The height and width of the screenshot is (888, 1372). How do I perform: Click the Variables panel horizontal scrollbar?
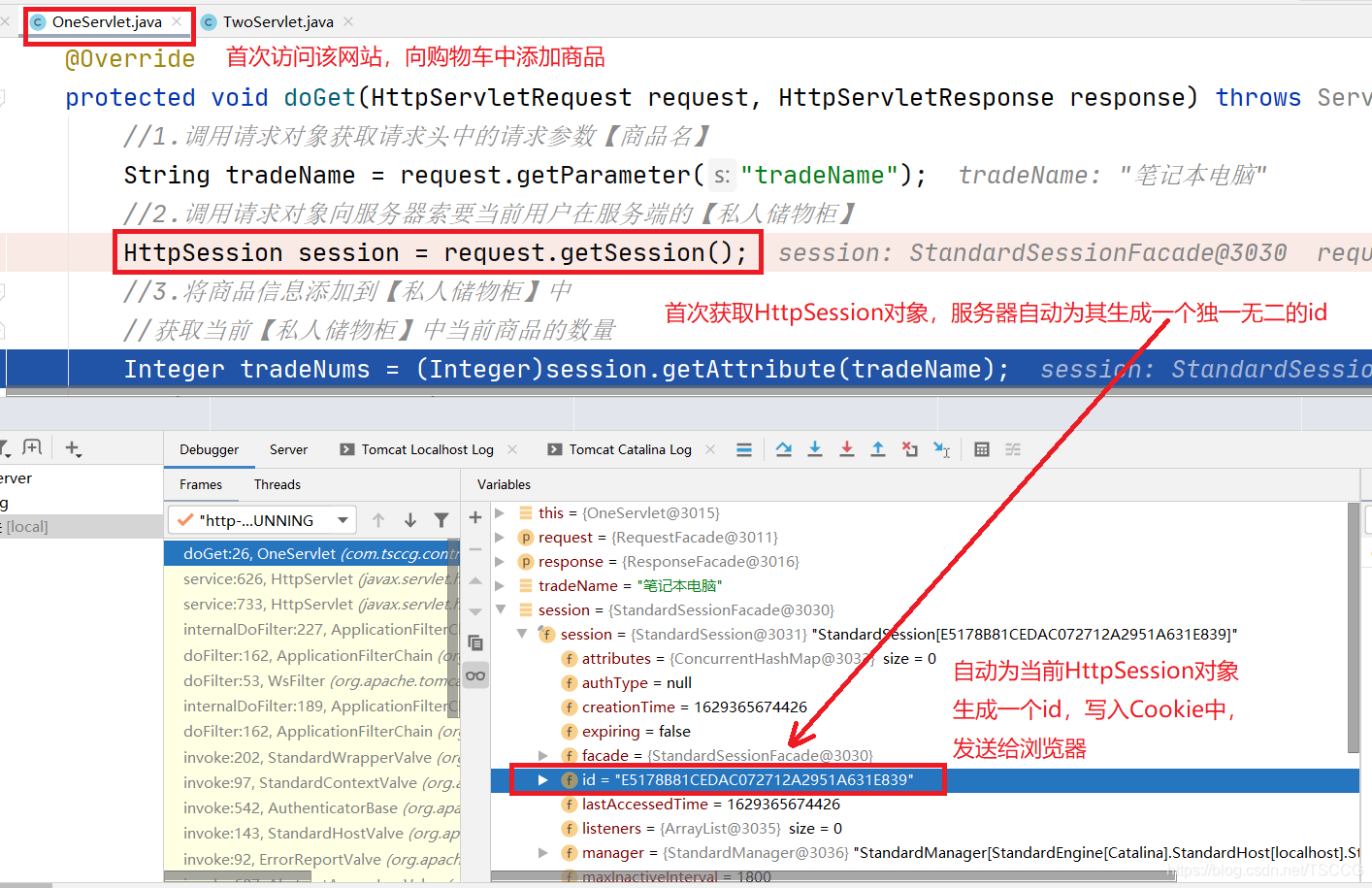(x=832, y=876)
